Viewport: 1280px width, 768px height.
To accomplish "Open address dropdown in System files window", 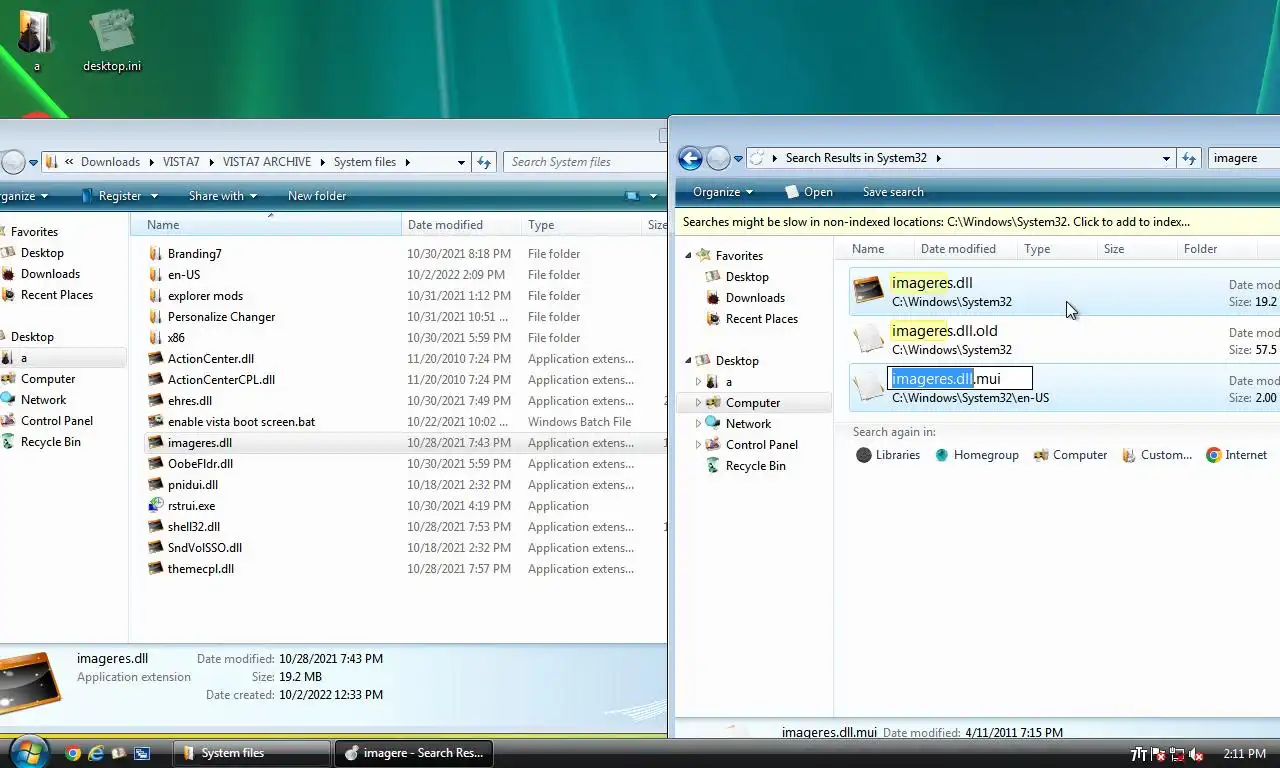I will 461,162.
